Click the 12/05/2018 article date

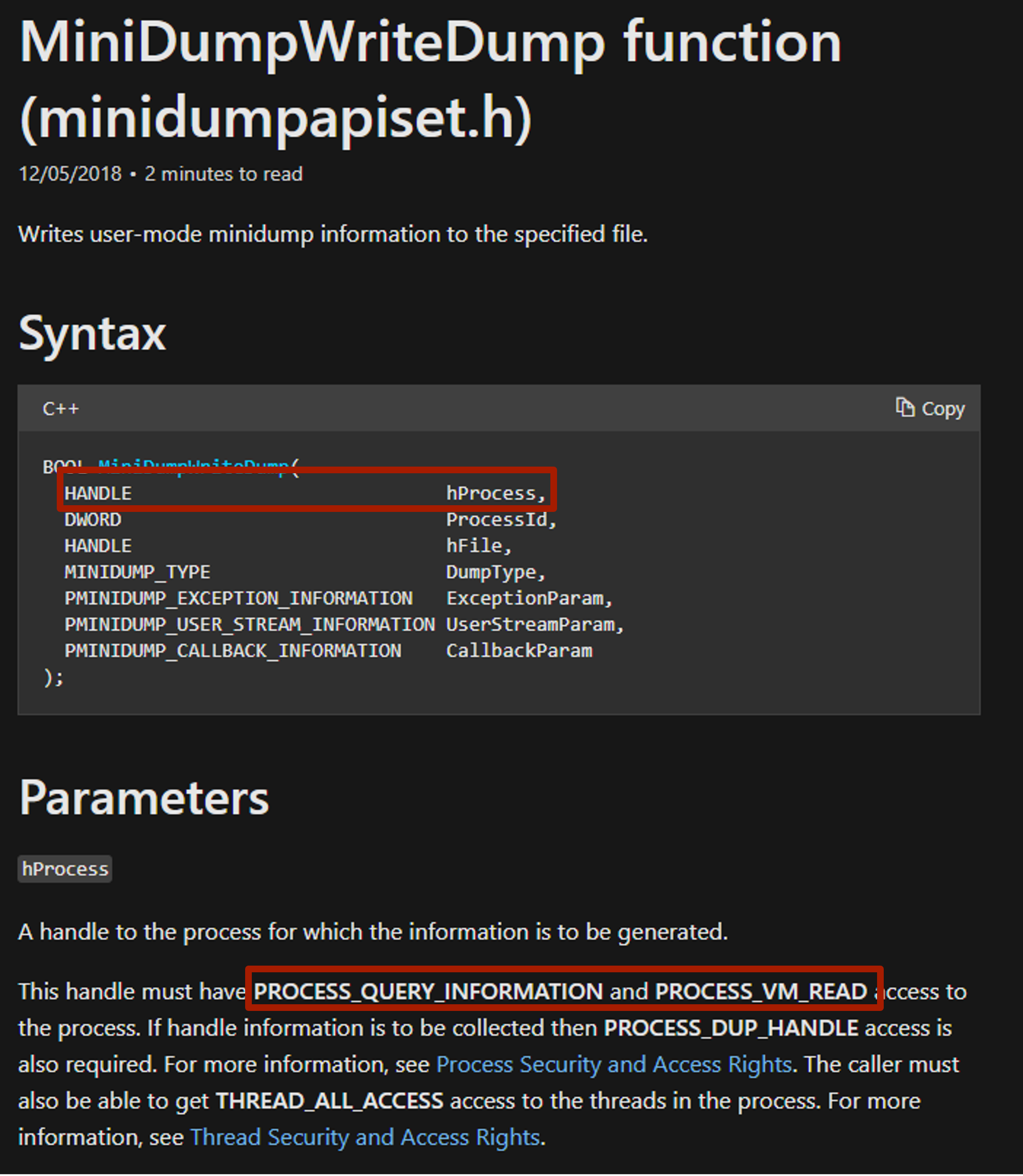pos(70,174)
